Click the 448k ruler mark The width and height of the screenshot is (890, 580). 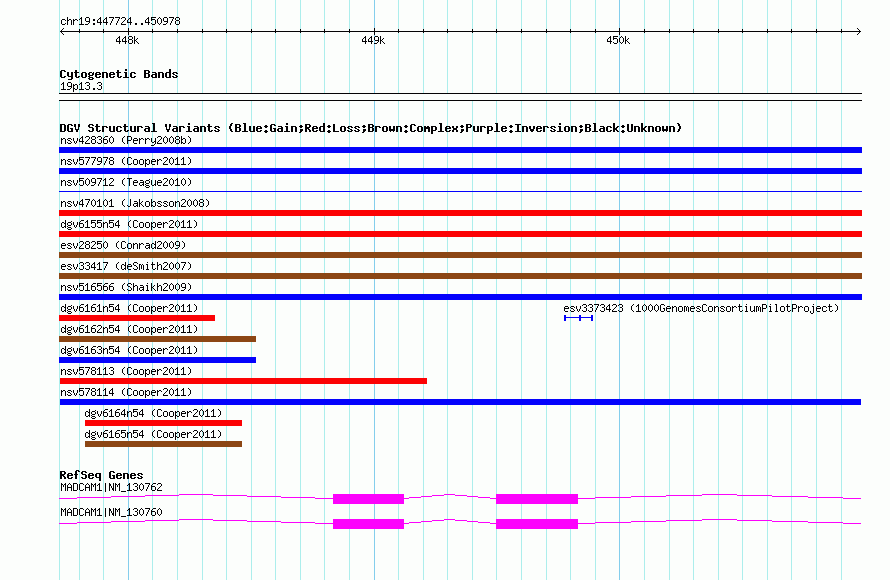pos(127,40)
